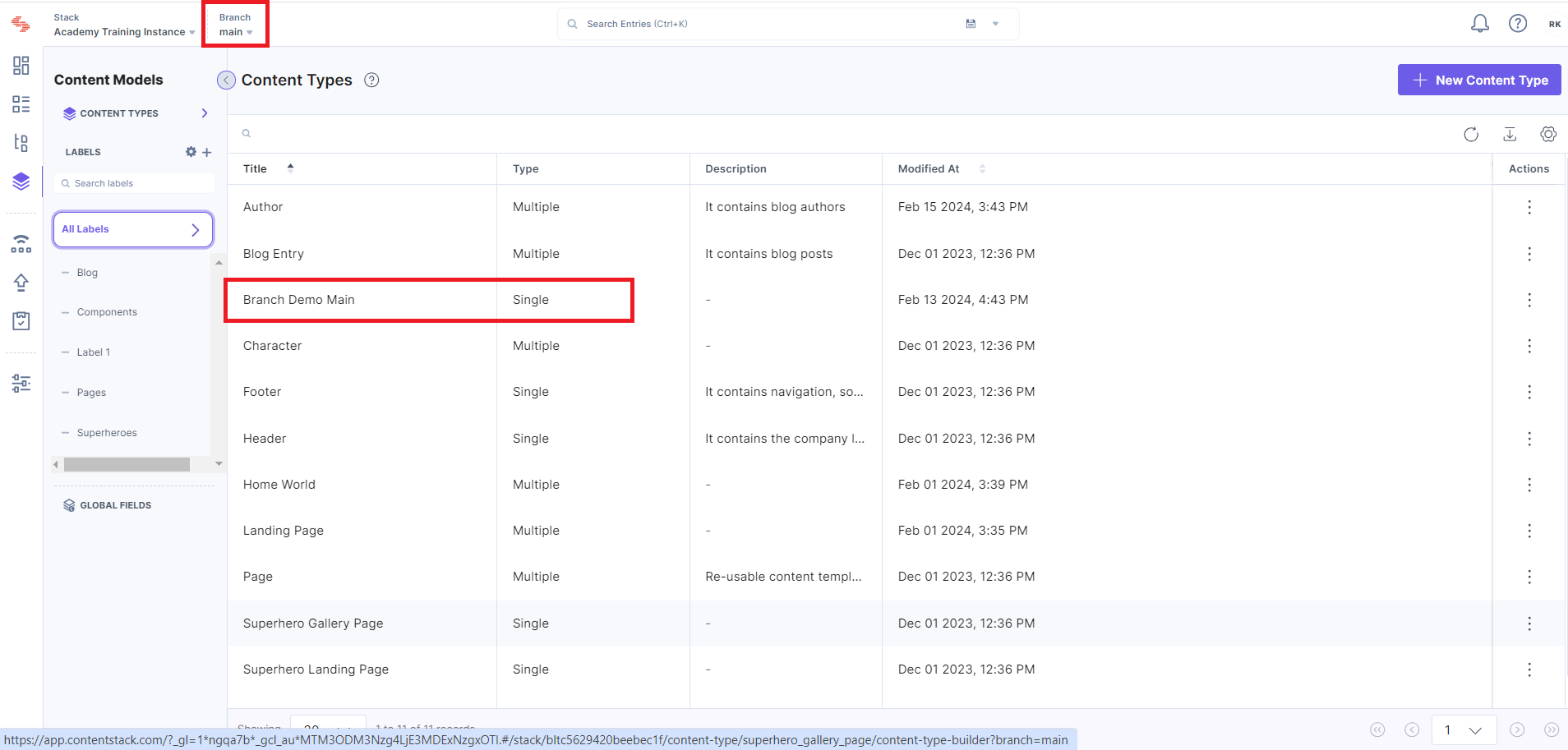The image size is (1568, 750).
Task: Open actions menu for Page row
Action: click(1529, 577)
